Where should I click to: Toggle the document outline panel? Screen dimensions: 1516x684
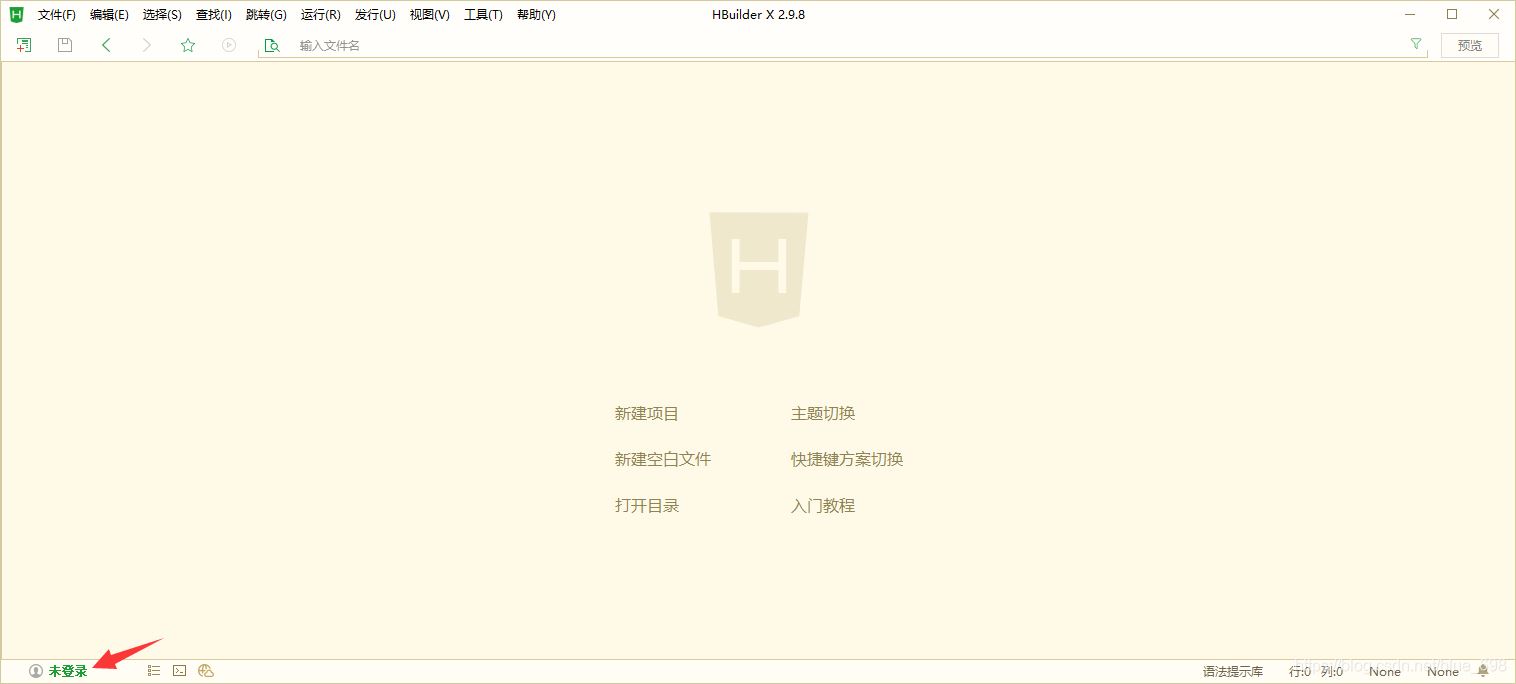(153, 670)
